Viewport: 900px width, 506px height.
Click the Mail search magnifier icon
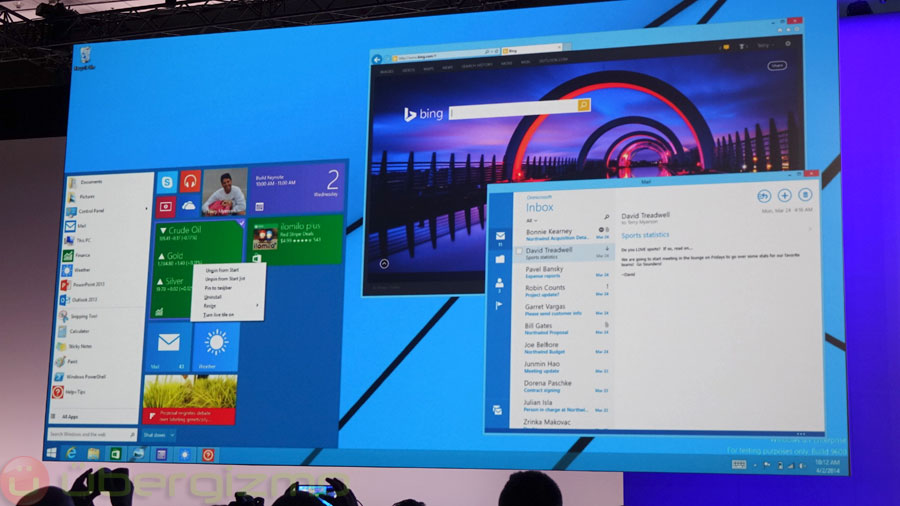(x=606, y=217)
